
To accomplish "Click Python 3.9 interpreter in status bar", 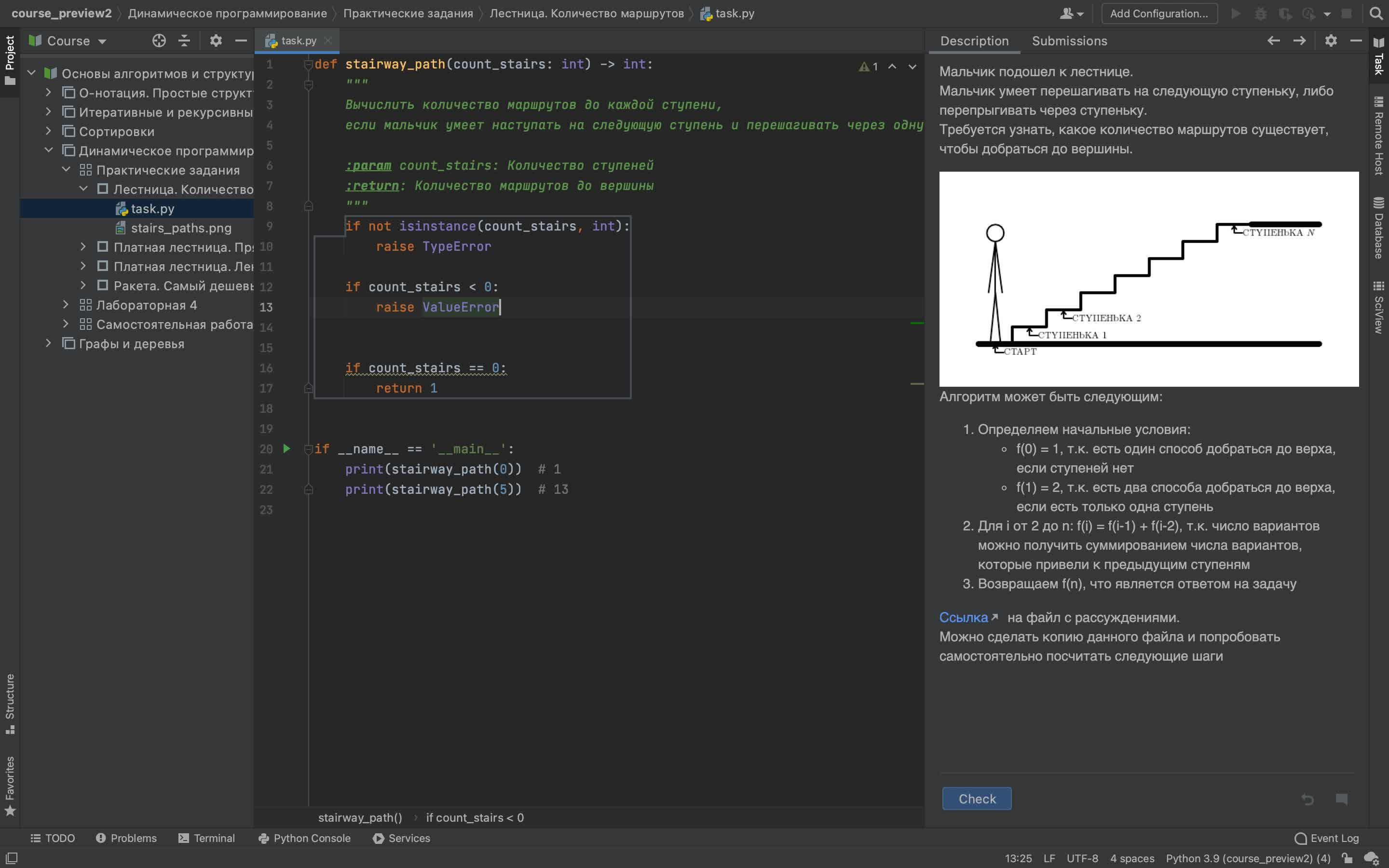I will click(1248, 858).
